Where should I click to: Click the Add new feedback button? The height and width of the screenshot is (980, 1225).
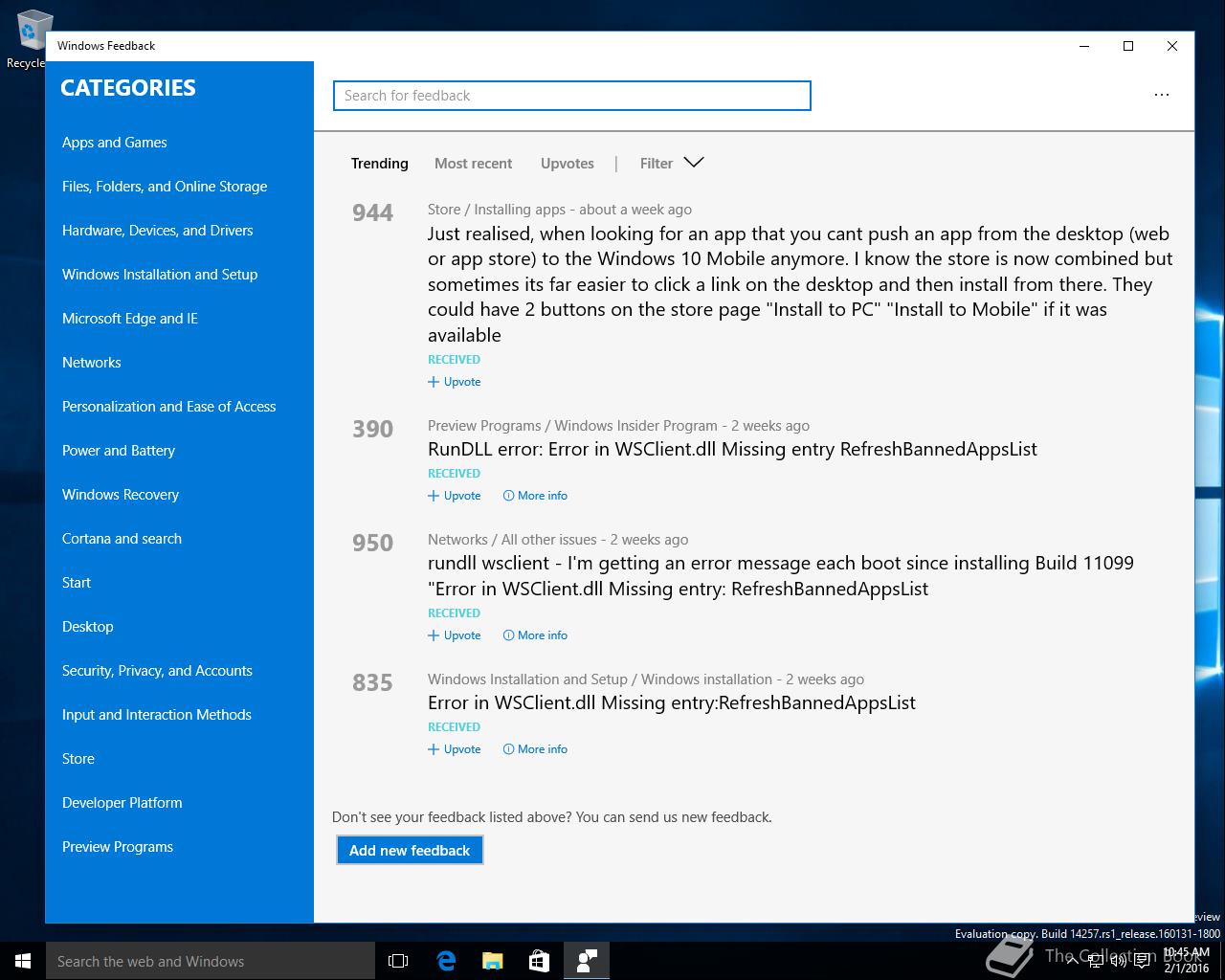click(410, 850)
